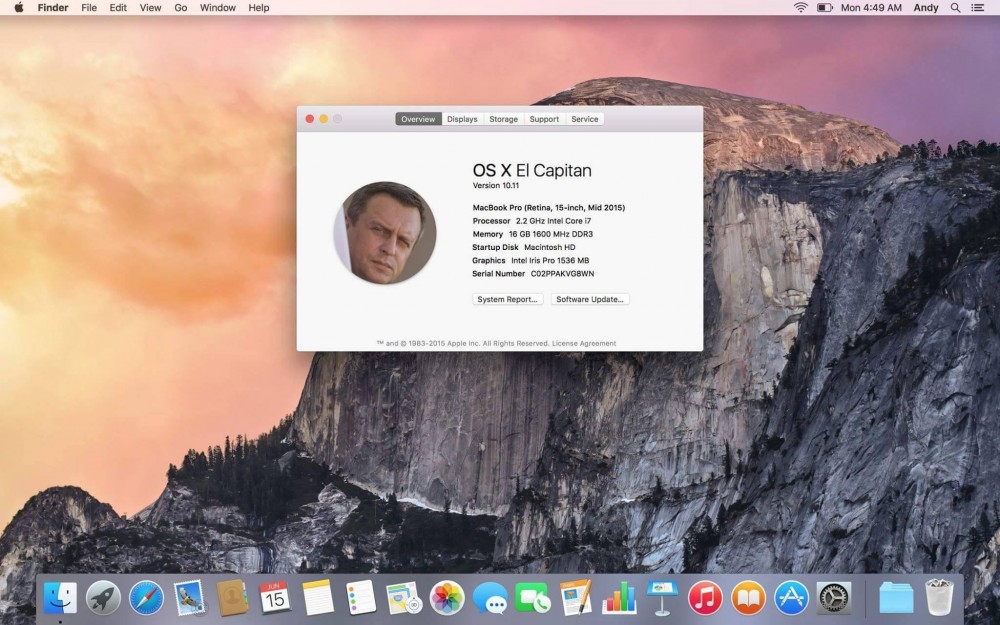The height and width of the screenshot is (625, 1000).
Task: Click the Version 10.11 text
Action: tap(496, 186)
